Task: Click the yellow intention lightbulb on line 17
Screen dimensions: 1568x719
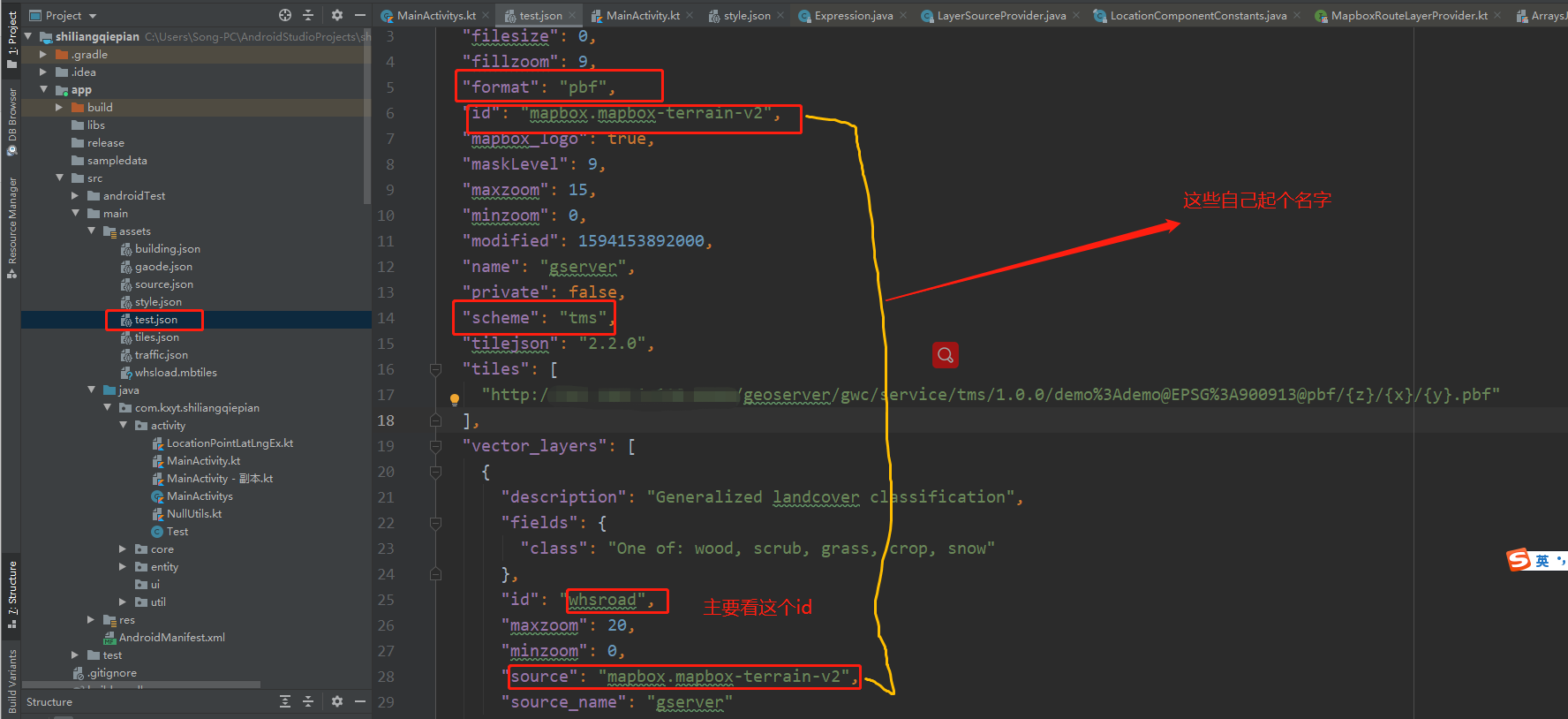Action: pyautogui.click(x=455, y=399)
